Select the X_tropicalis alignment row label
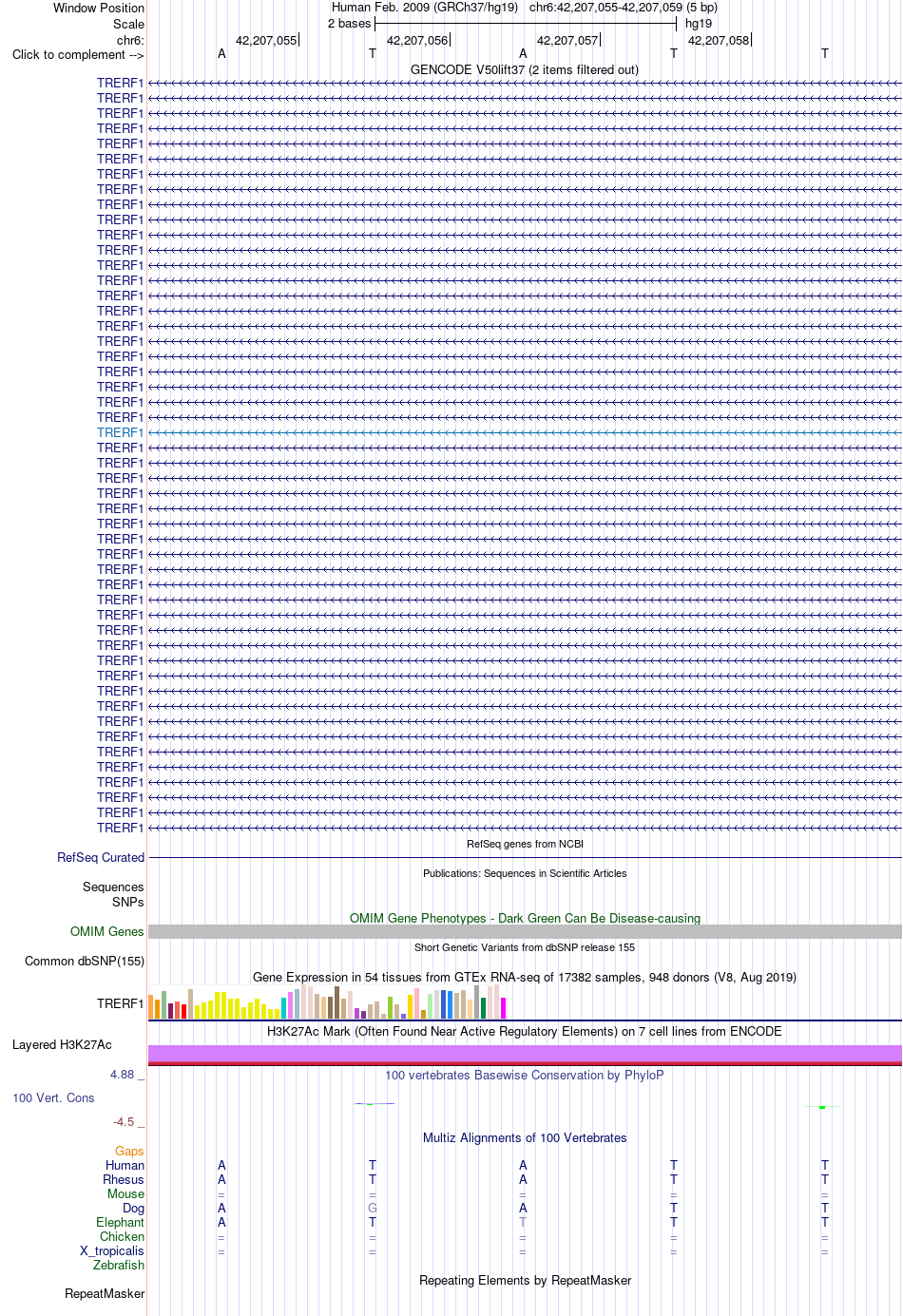903x1316 pixels. (x=112, y=1250)
